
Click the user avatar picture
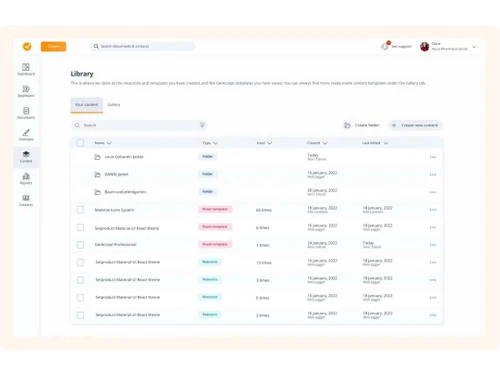(425, 46)
